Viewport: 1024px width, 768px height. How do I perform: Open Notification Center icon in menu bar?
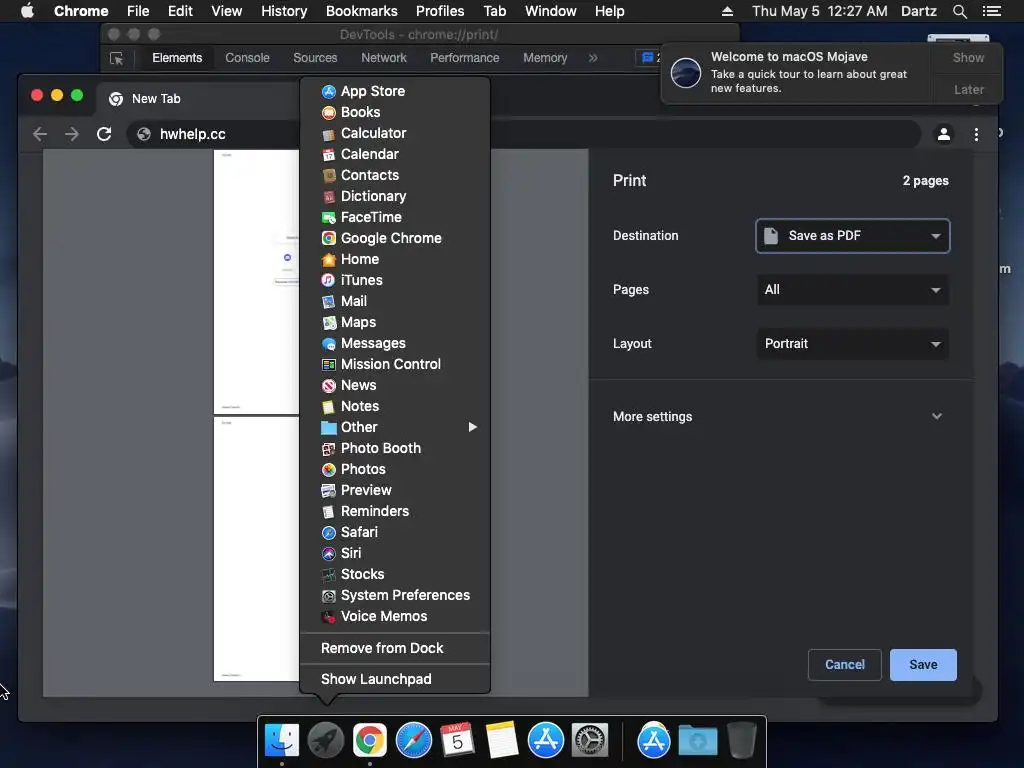pyautogui.click(x=991, y=11)
